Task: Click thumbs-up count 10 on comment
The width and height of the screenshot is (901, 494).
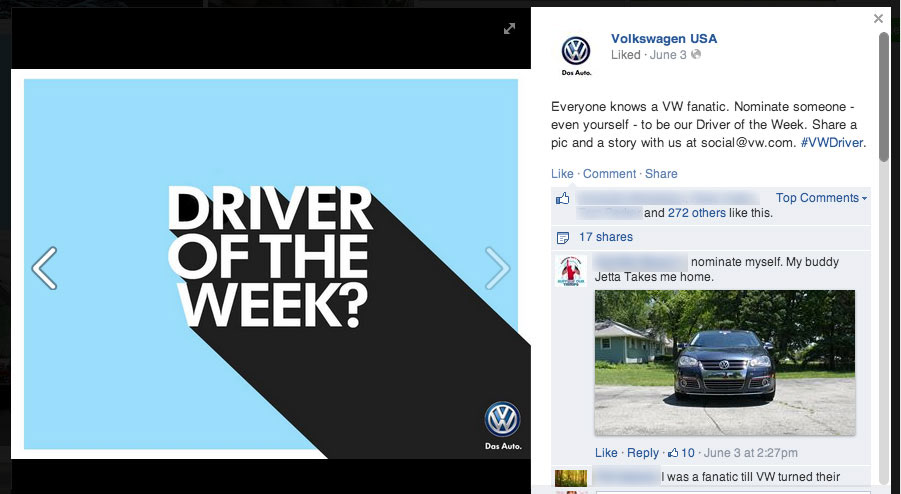Action: [681, 453]
